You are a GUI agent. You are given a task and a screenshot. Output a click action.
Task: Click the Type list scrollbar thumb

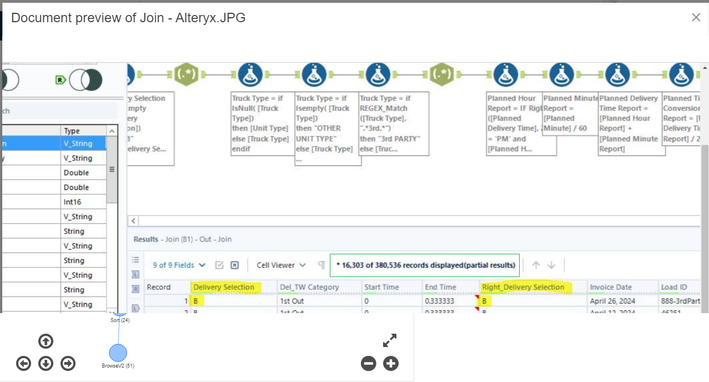[x=112, y=170]
